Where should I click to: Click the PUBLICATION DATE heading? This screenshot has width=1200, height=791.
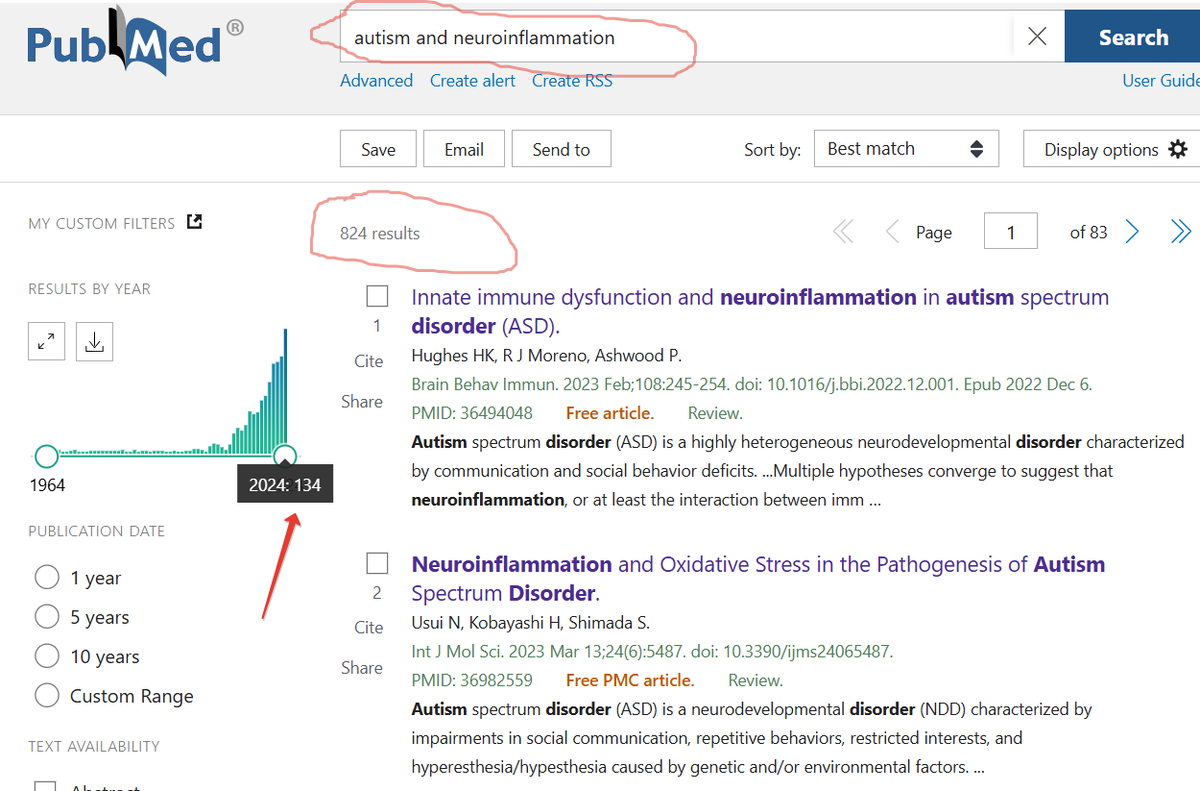click(x=96, y=531)
